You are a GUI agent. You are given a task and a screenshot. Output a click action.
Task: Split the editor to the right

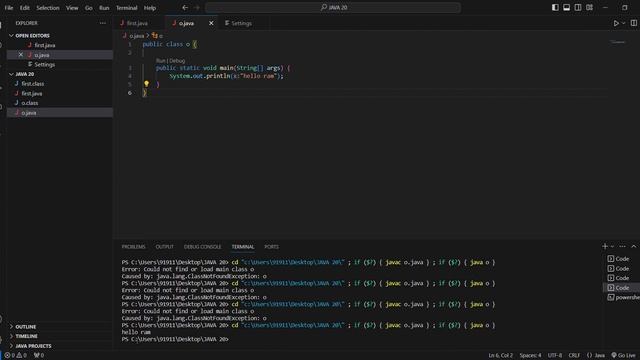633,23
